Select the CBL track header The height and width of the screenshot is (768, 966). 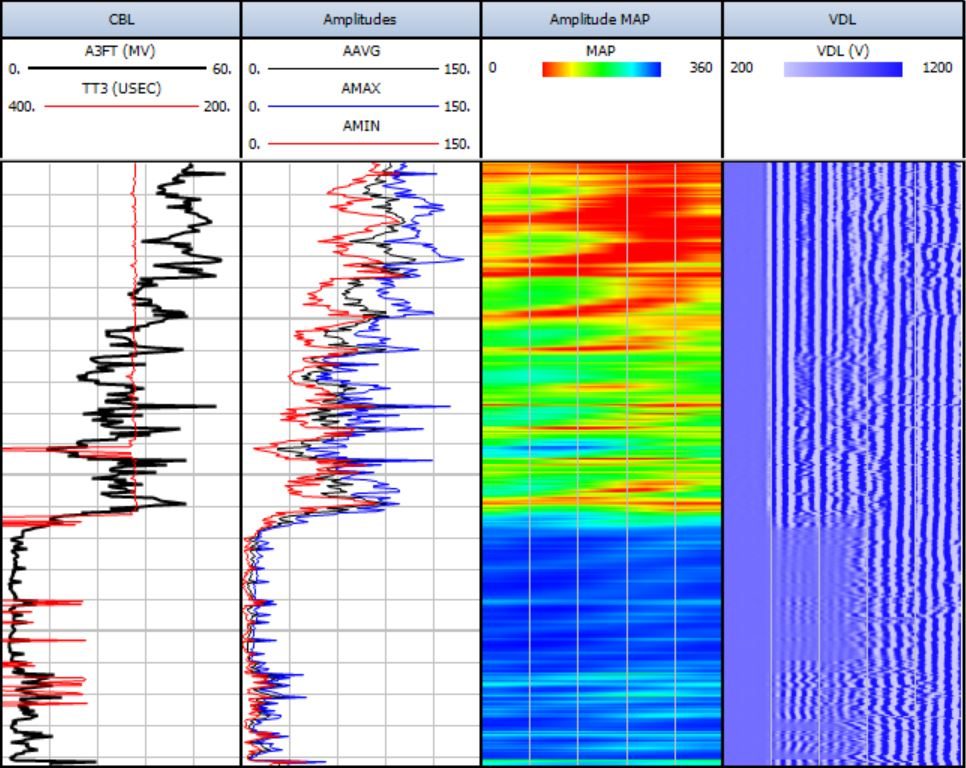click(x=121, y=19)
